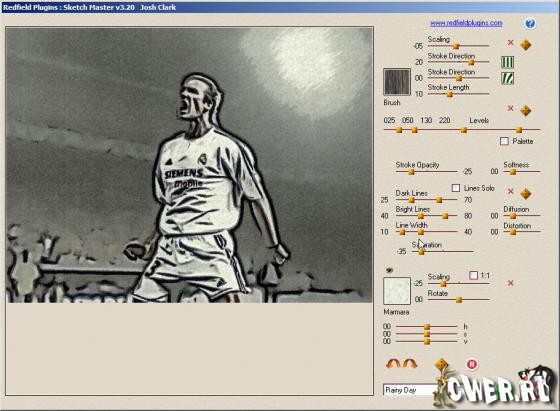Click the Diffusion slider handle

[x=512, y=216]
